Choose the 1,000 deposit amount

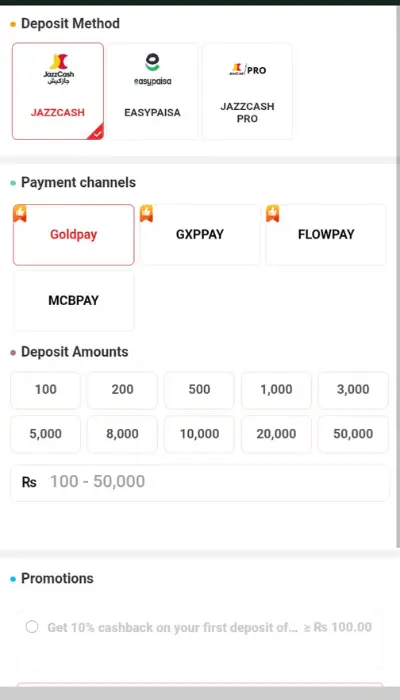coord(276,390)
